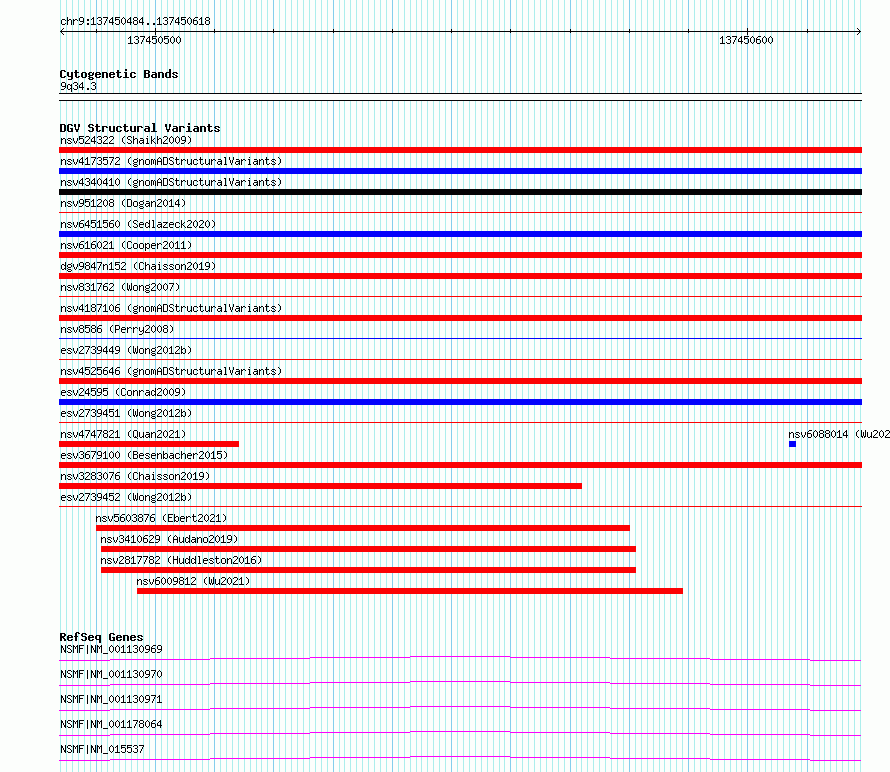Select the red bar of nsv6009812

tap(410, 591)
